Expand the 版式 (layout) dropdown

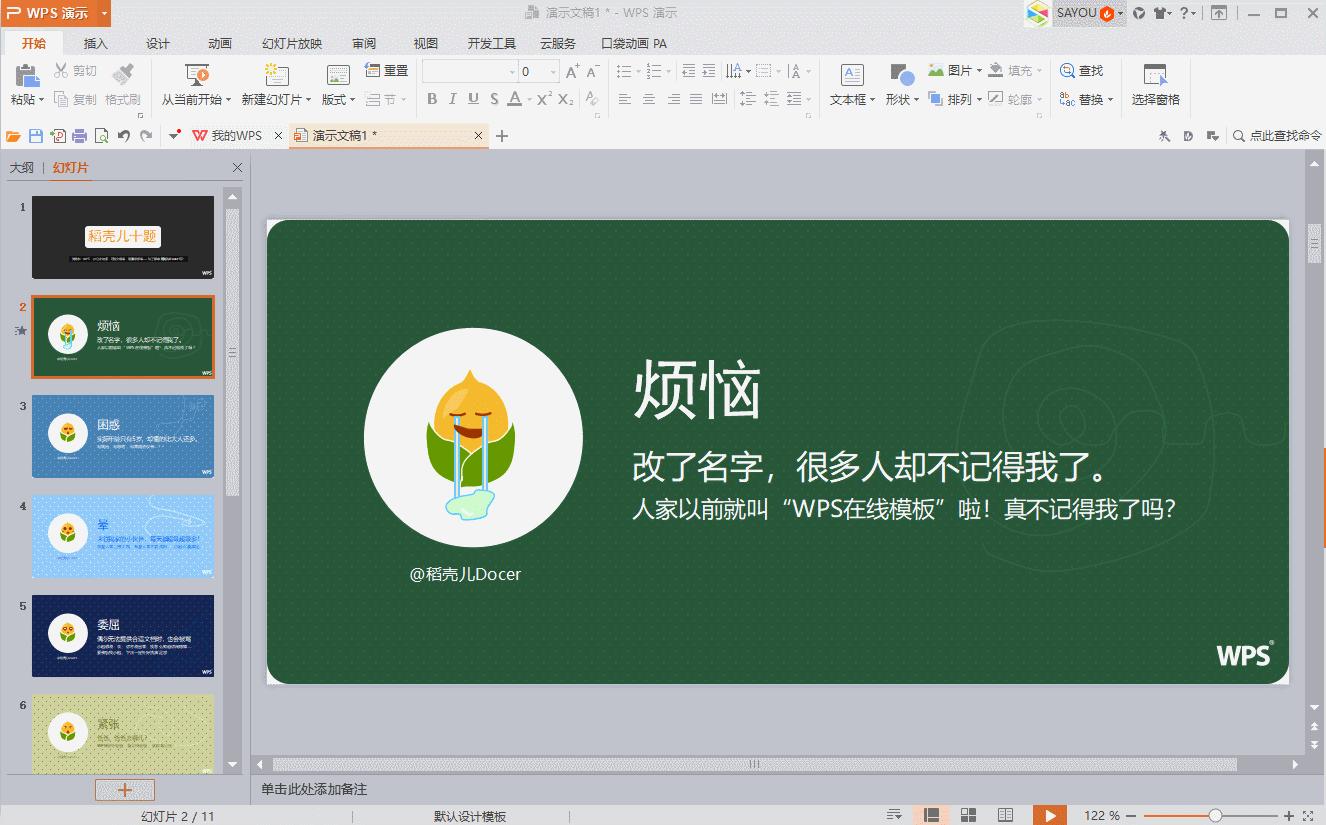338,99
